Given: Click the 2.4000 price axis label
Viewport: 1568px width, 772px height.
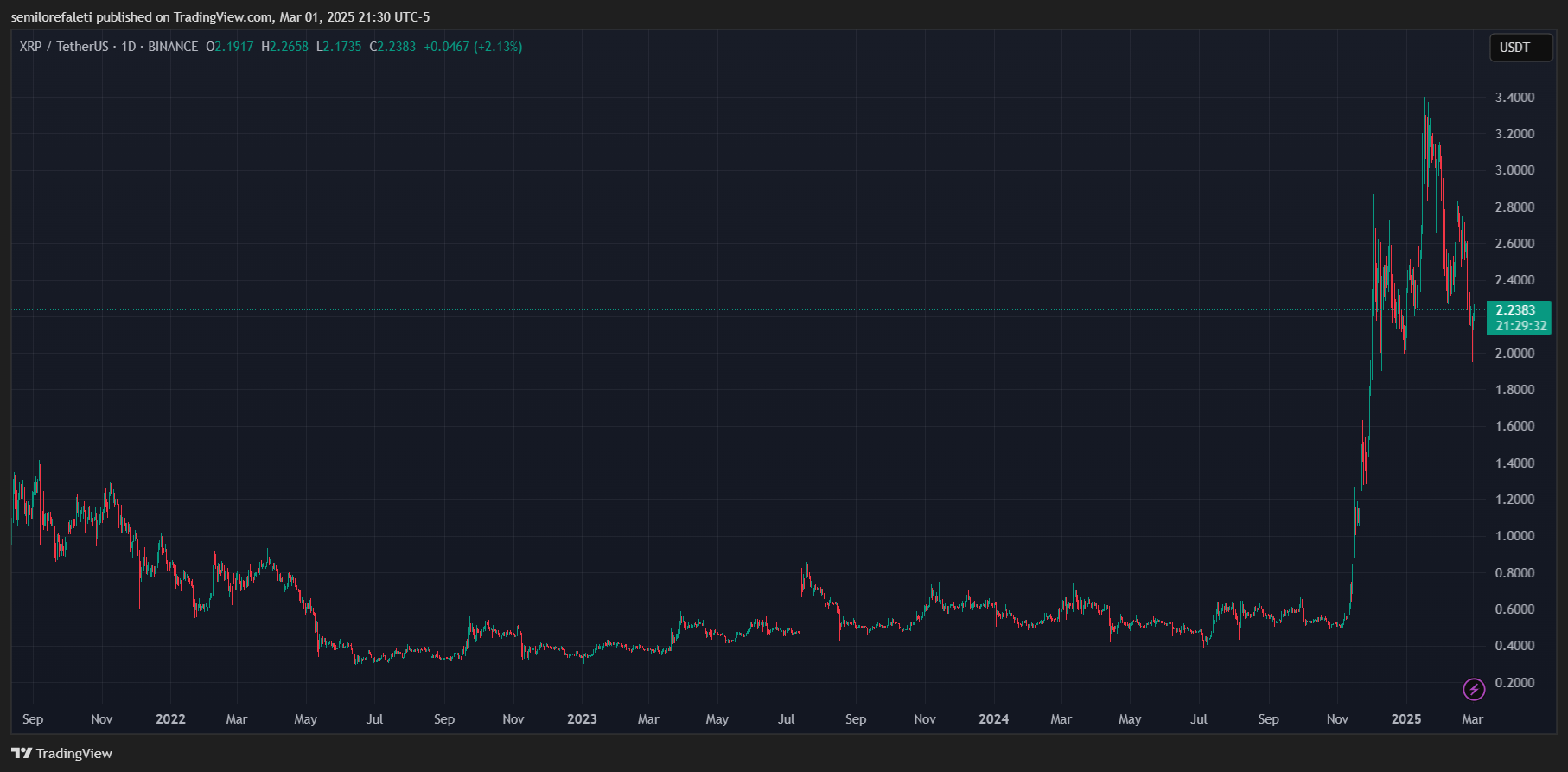Looking at the screenshot, I should pos(1515,280).
